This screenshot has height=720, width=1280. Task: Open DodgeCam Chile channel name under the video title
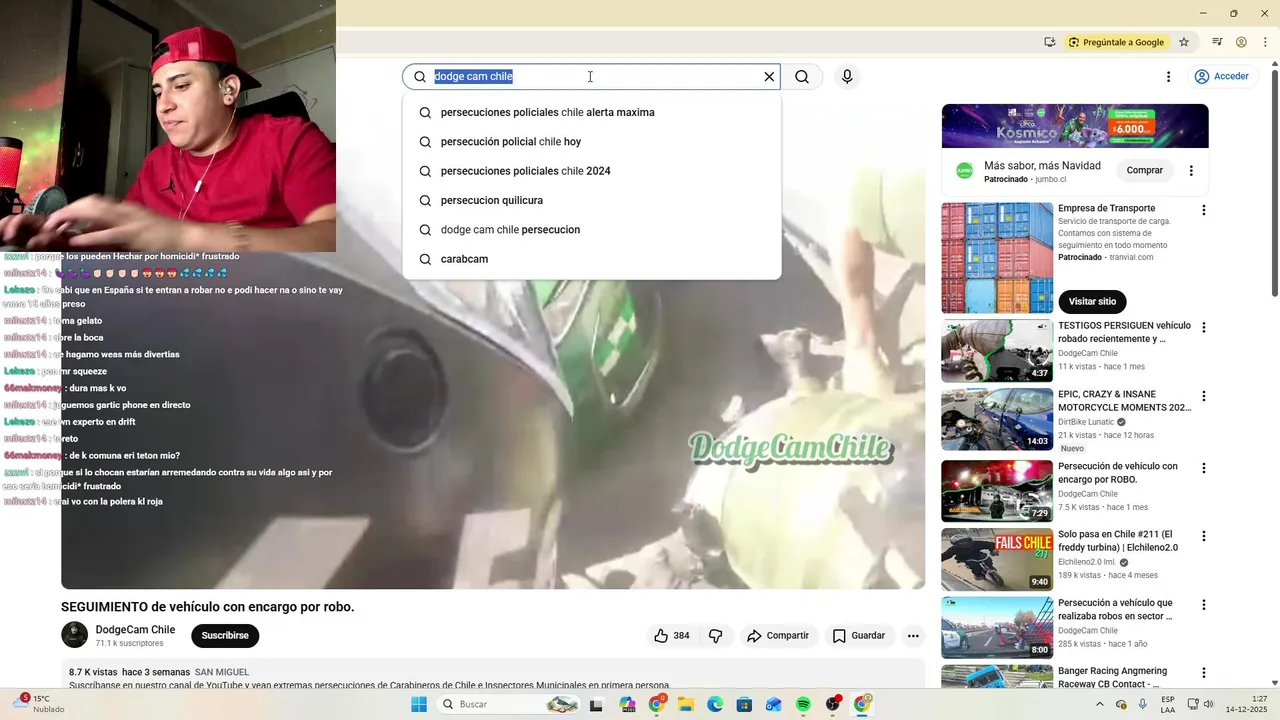click(135, 630)
